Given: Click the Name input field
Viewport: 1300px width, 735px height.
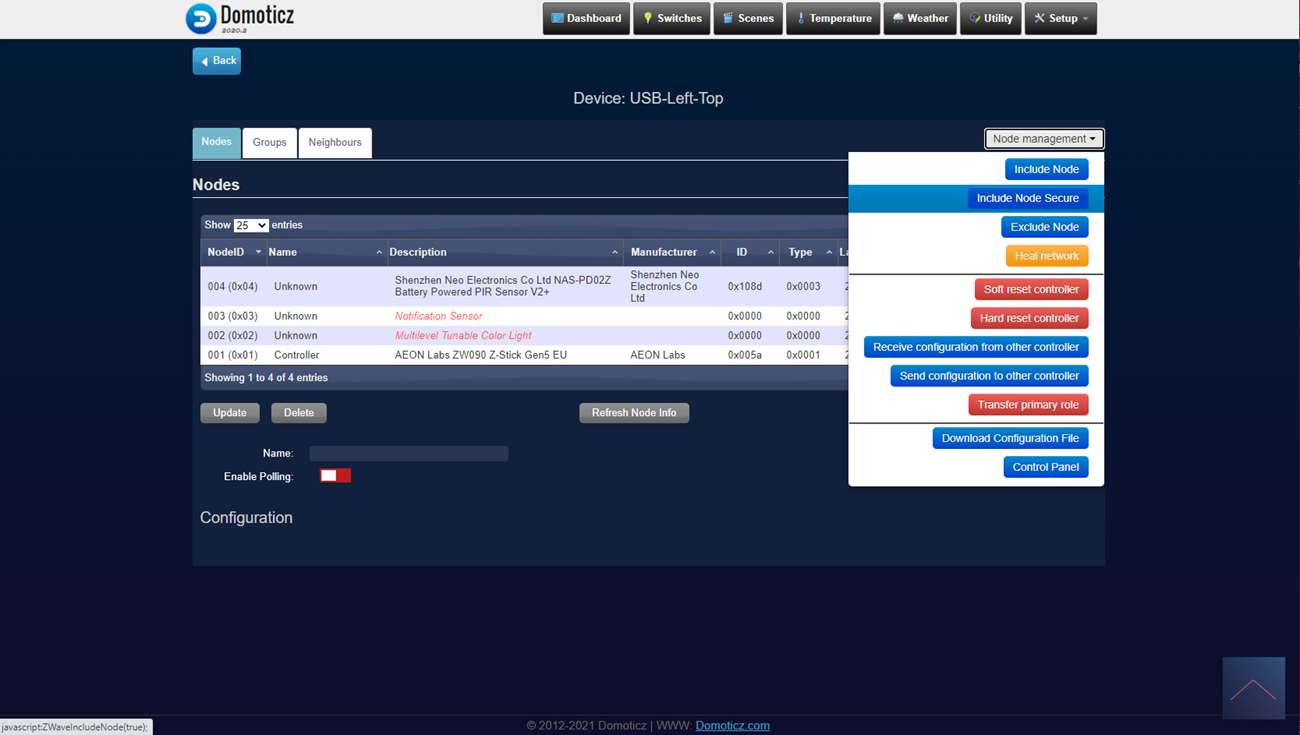Looking at the screenshot, I should click(x=408, y=454).
